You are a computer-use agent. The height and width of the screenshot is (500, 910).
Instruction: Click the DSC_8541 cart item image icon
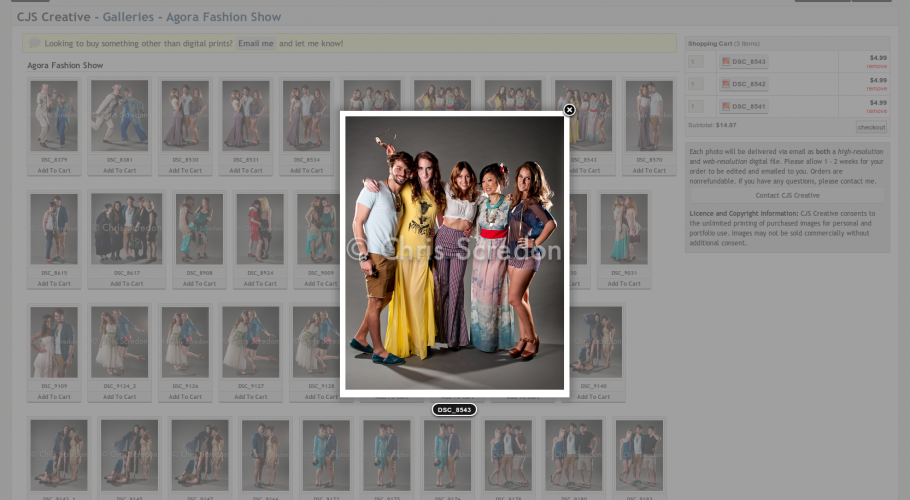pos(727,106)
